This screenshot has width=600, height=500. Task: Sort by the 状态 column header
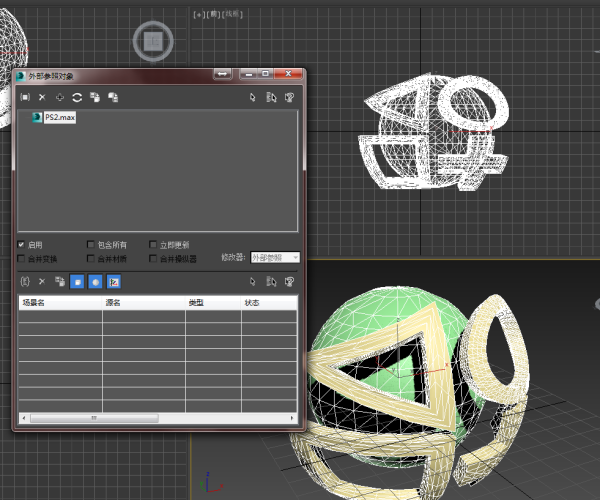click(x=269, y=303)
